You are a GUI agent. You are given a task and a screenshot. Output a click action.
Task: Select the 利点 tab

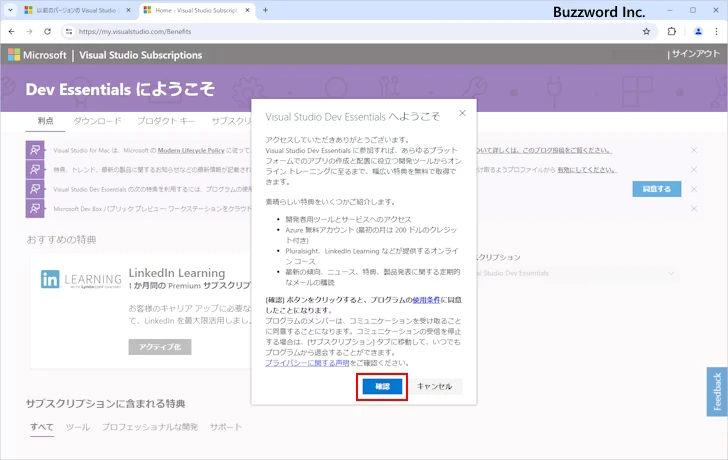pyautogui.click(x=45, y=121)
